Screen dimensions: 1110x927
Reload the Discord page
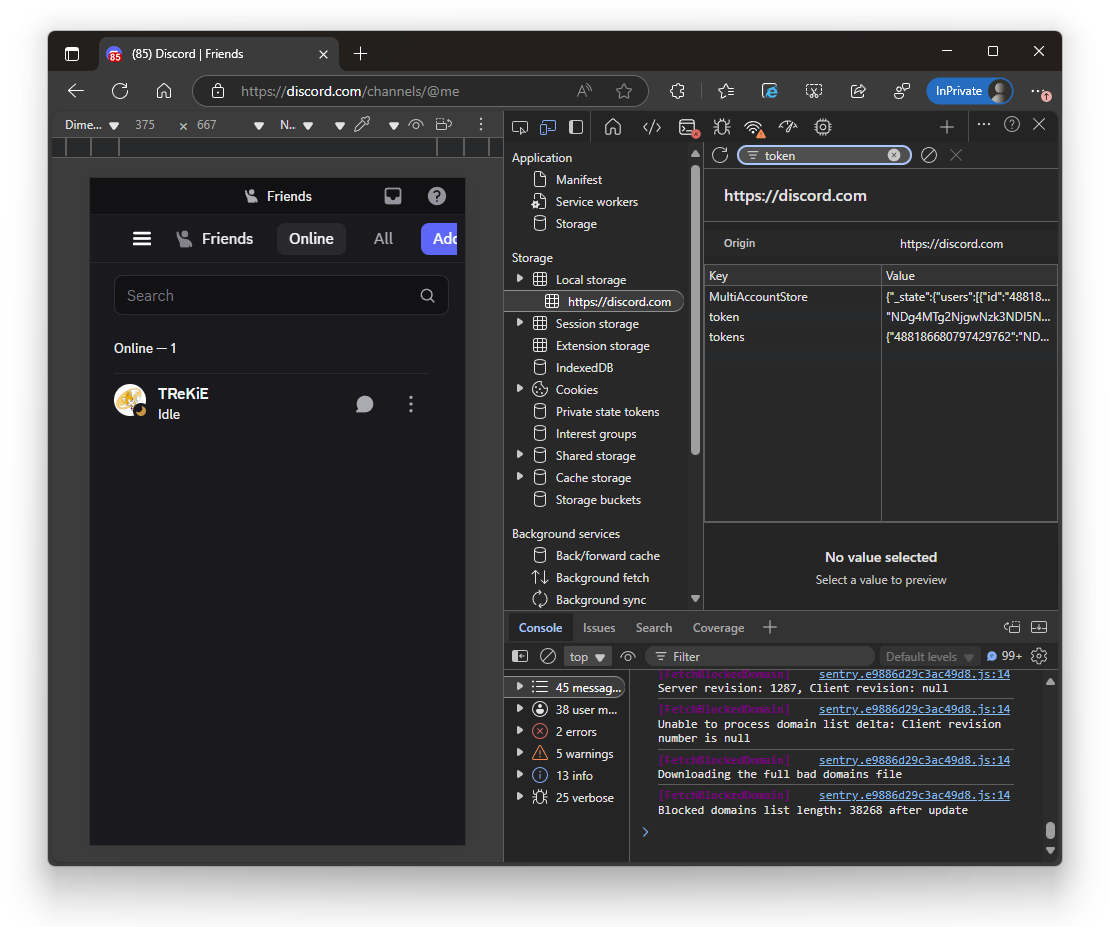coord(120,91)
